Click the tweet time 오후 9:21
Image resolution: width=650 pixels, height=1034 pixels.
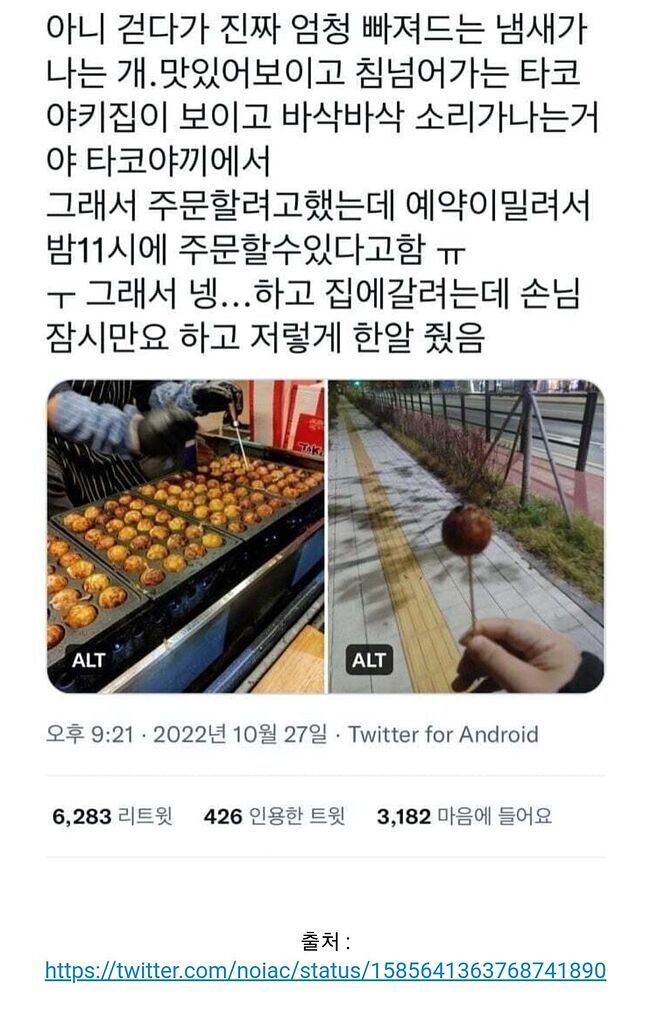[90, 734]
